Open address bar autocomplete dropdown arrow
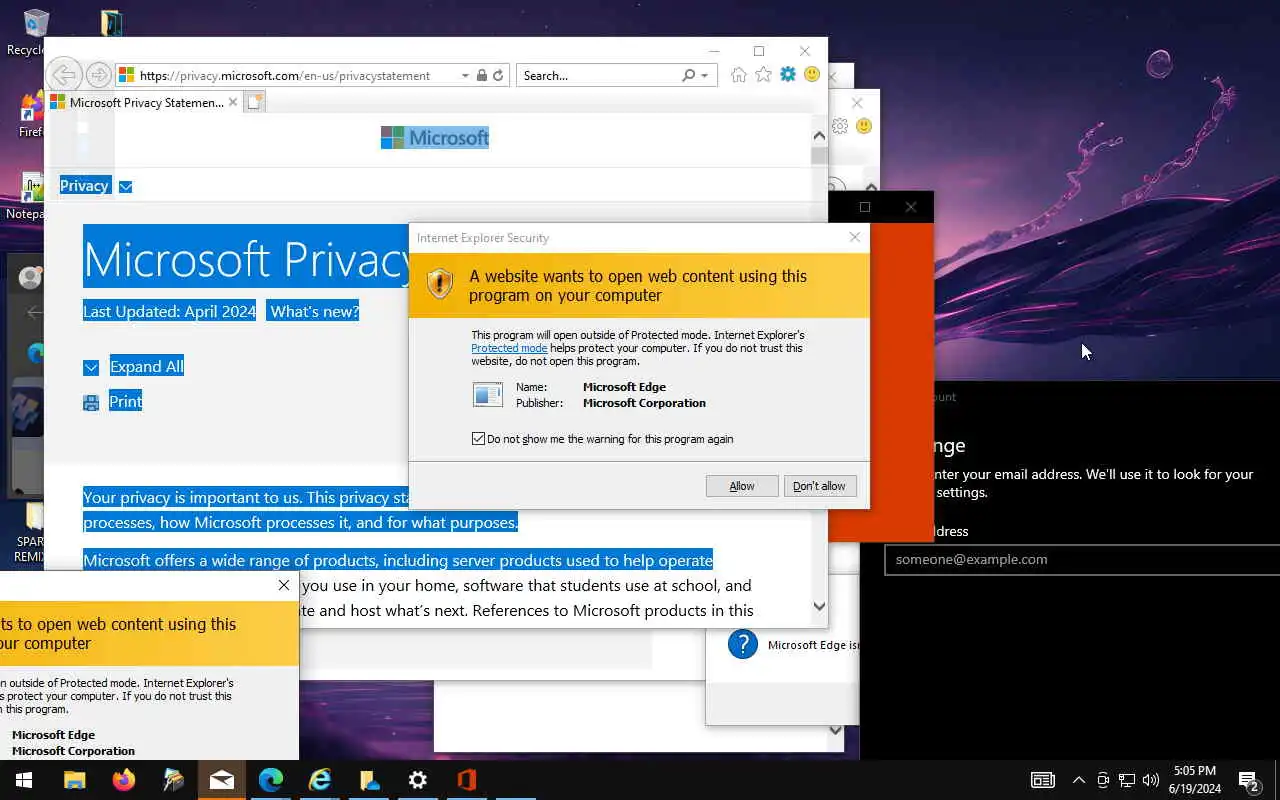This screenshot has width=1280, height=800. point(465,76)
